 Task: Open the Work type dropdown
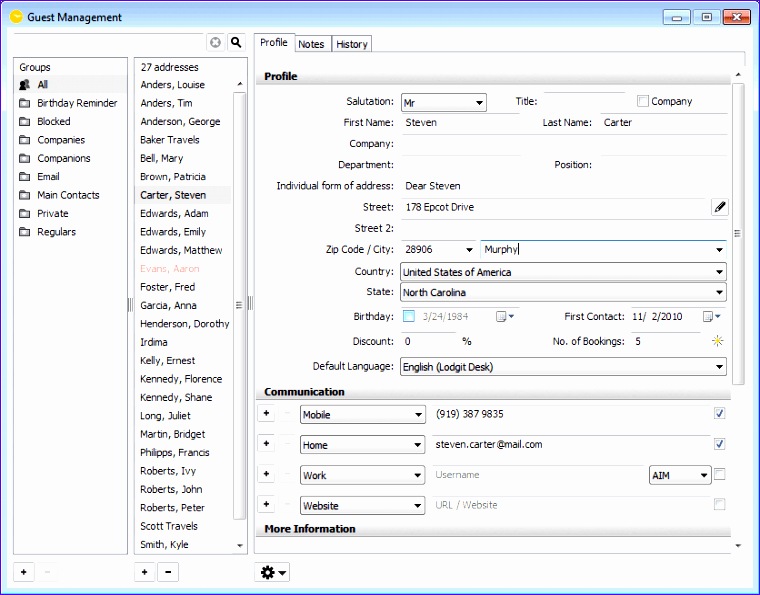[363, 475]
